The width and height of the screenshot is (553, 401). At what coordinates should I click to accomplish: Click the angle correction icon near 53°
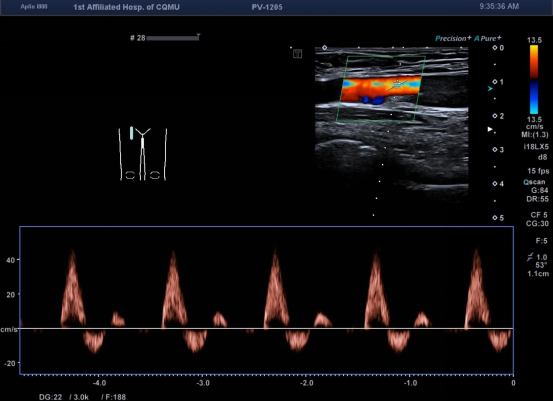pos(530,257)
